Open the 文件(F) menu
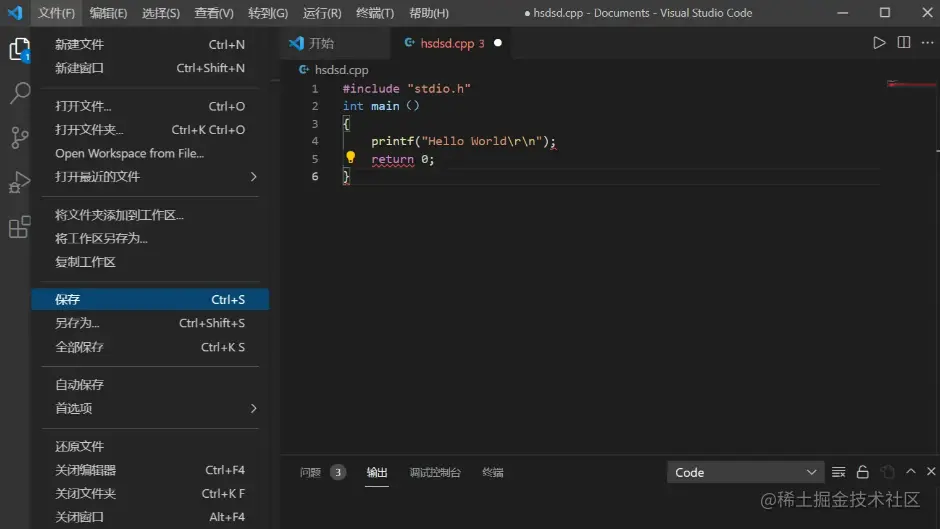 56,13
